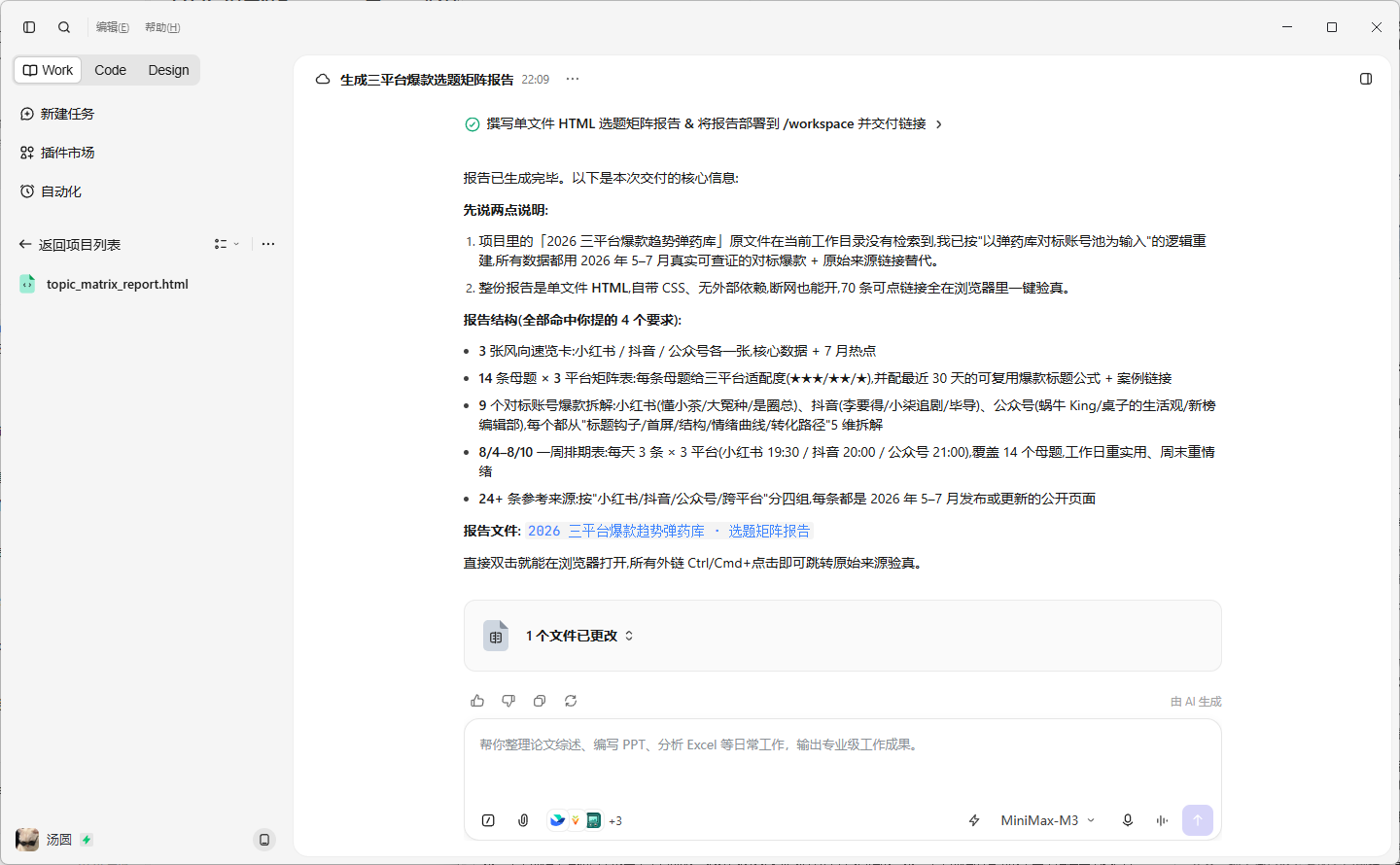Open the search magnifier icon
Viewport: 1400px width, 865px height.
(64, 27)
